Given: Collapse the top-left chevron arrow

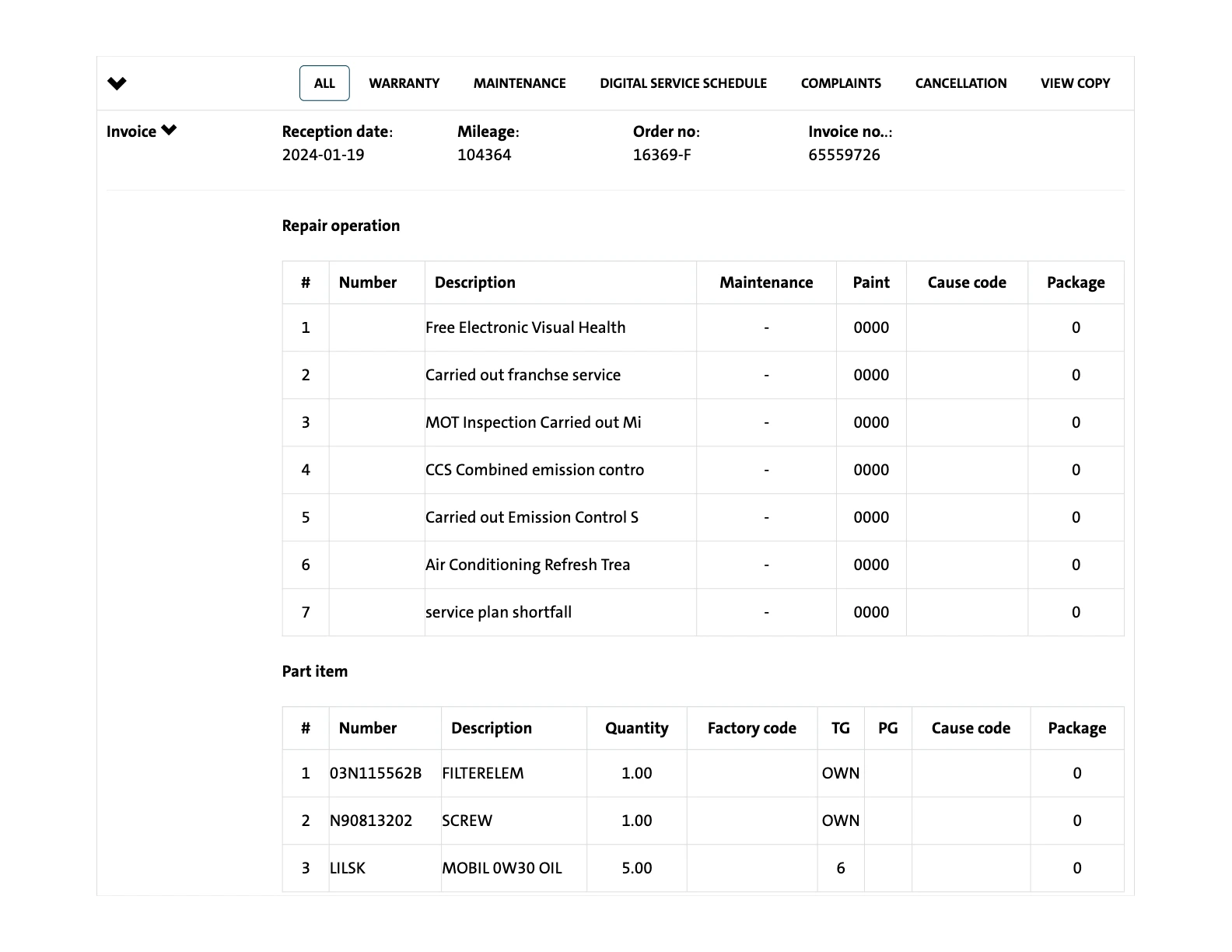Looking at the screenshot, I should point(117,83).
